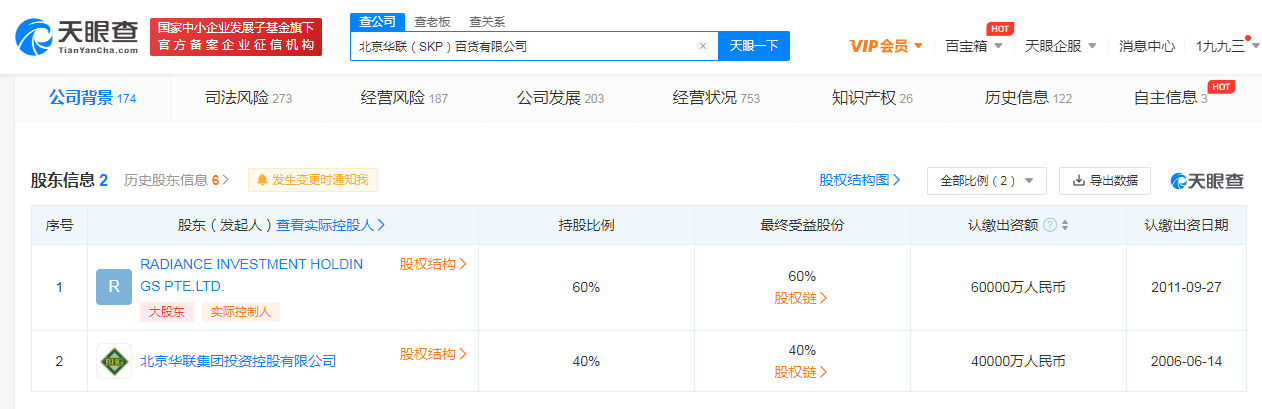The height and width of the screenshot is (409, 1262).
Task: Switch to the 司法风险 tab
Action: click(x=248, y=98)
